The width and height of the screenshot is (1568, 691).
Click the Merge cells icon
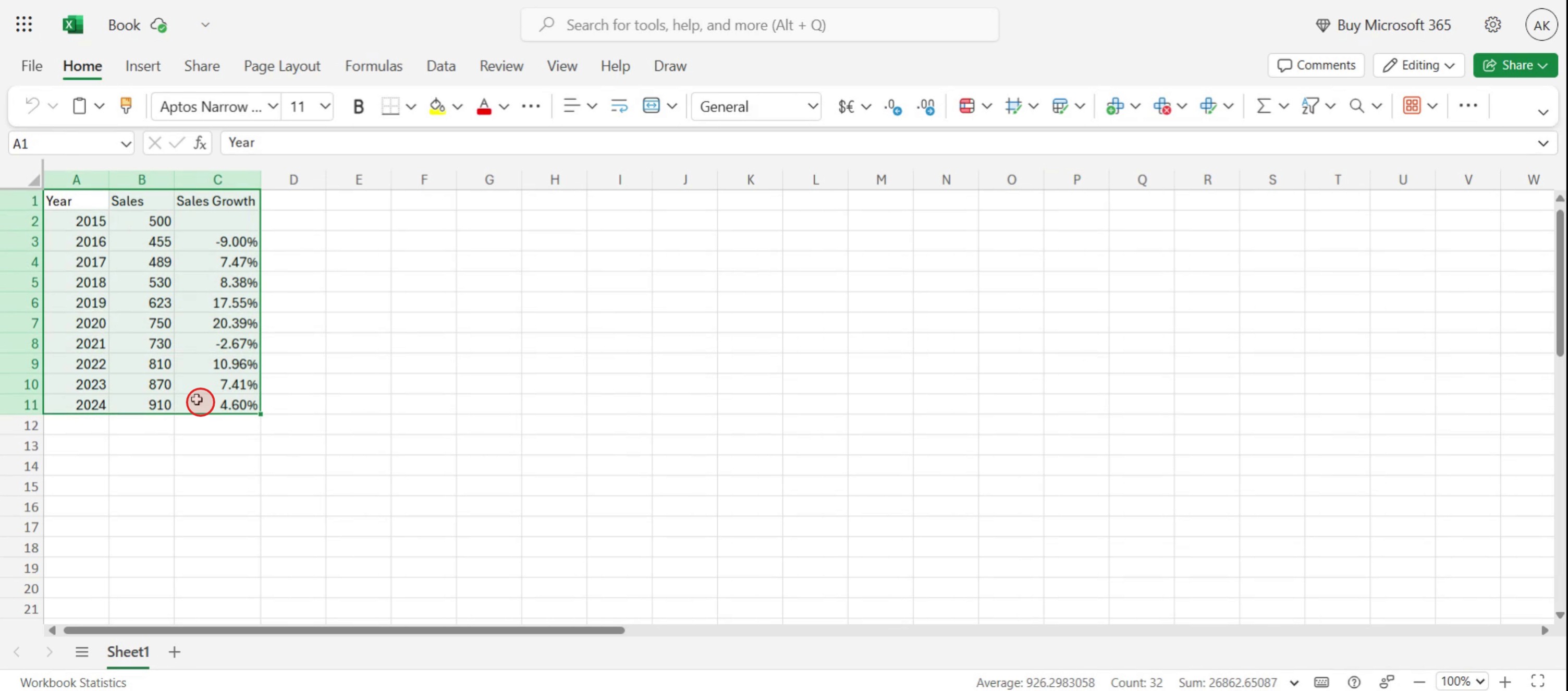(651, 106)
